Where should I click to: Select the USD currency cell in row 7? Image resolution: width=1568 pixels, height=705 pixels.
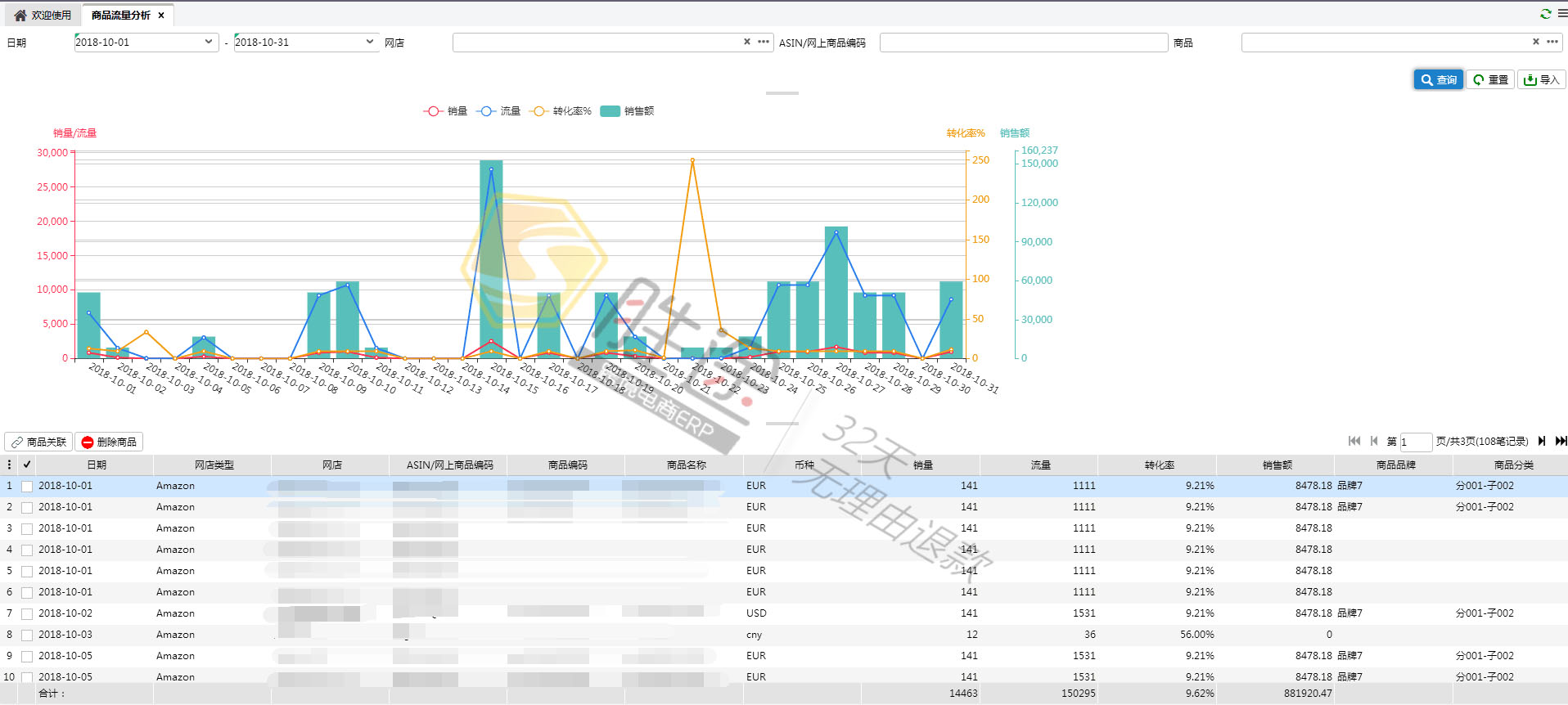coord(803,613)
